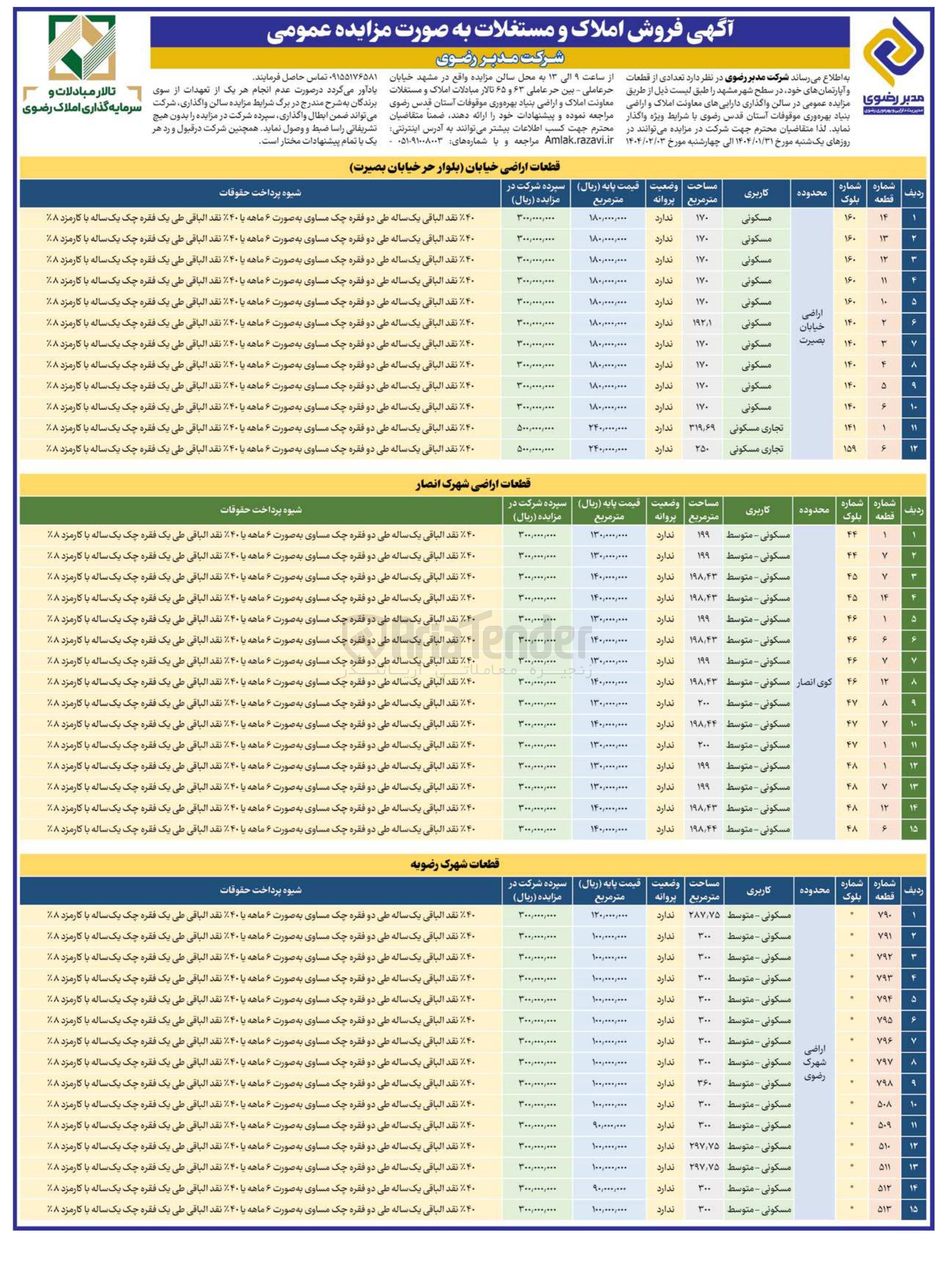Click 'کاربری' header in Shahrak Ansar table
Viewport: 936px width, 1288px height.
757,510
